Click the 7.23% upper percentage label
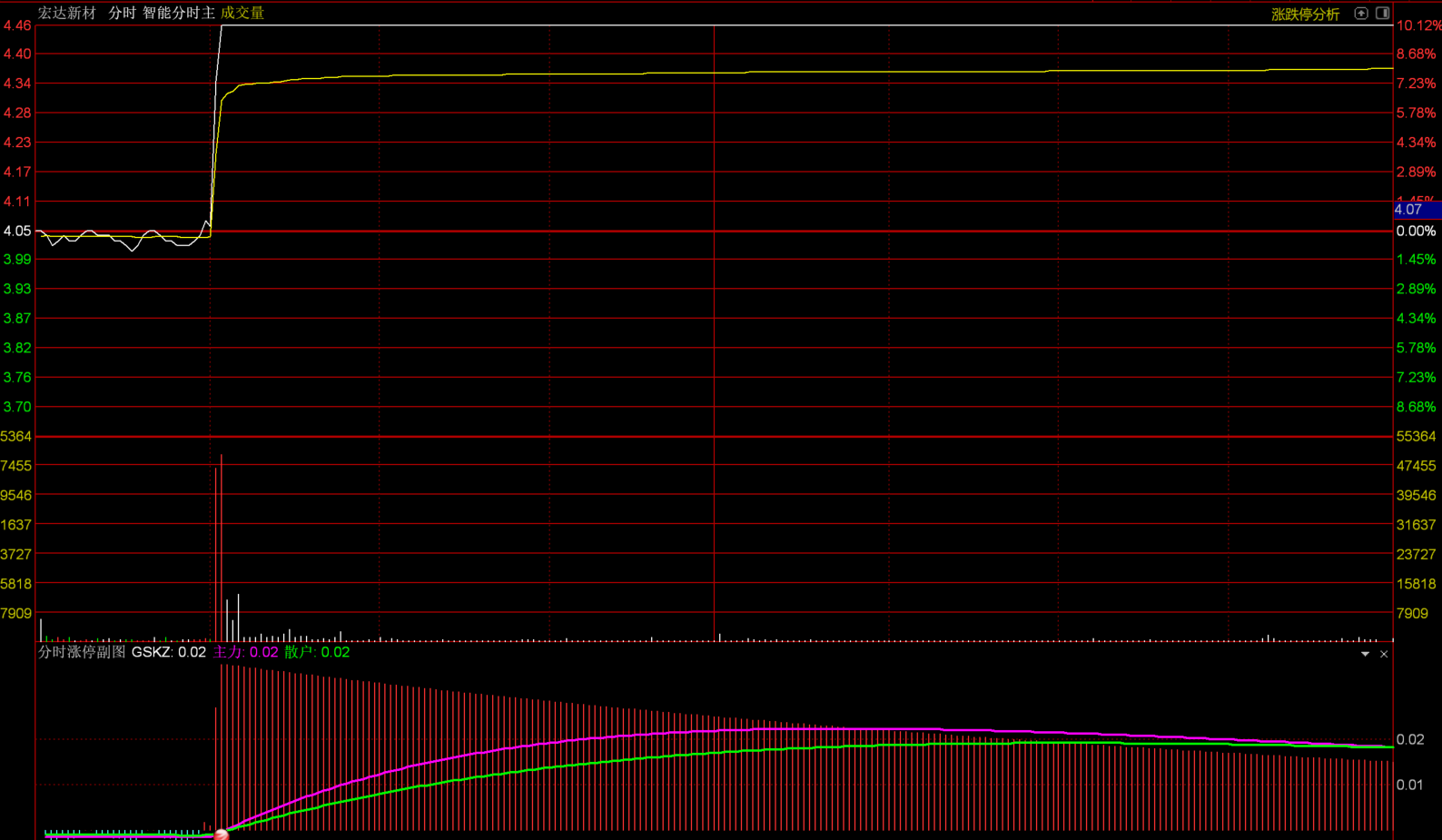Screen dimensions: 1442x840 click(x=1416, y=84)
